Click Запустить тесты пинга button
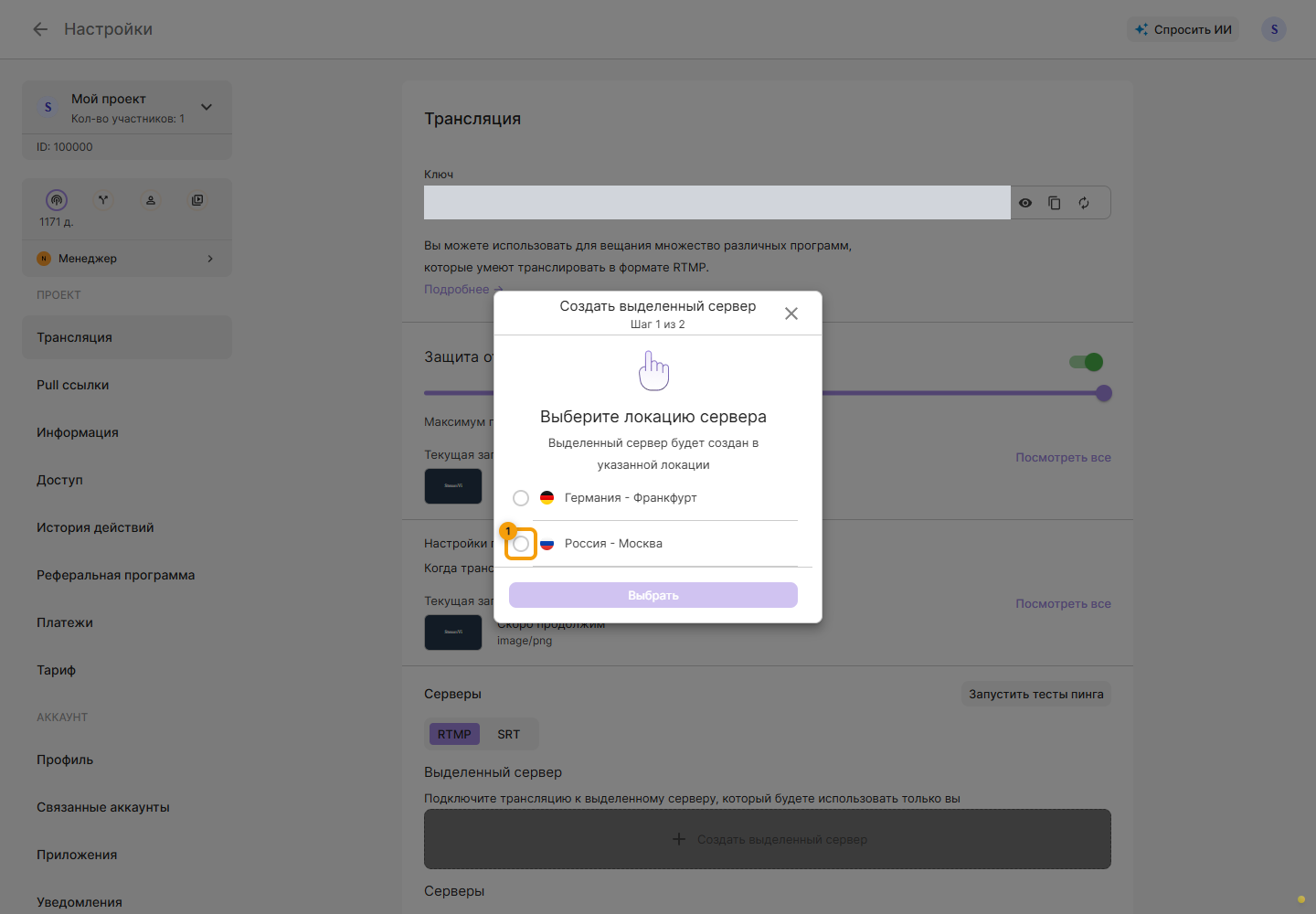 [x=1036, y=694]
